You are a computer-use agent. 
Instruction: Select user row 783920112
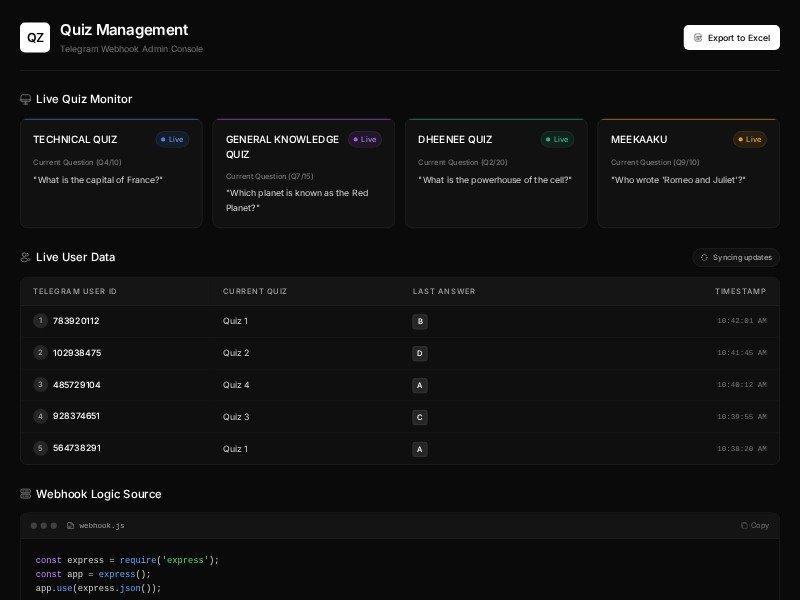(76, 321)
